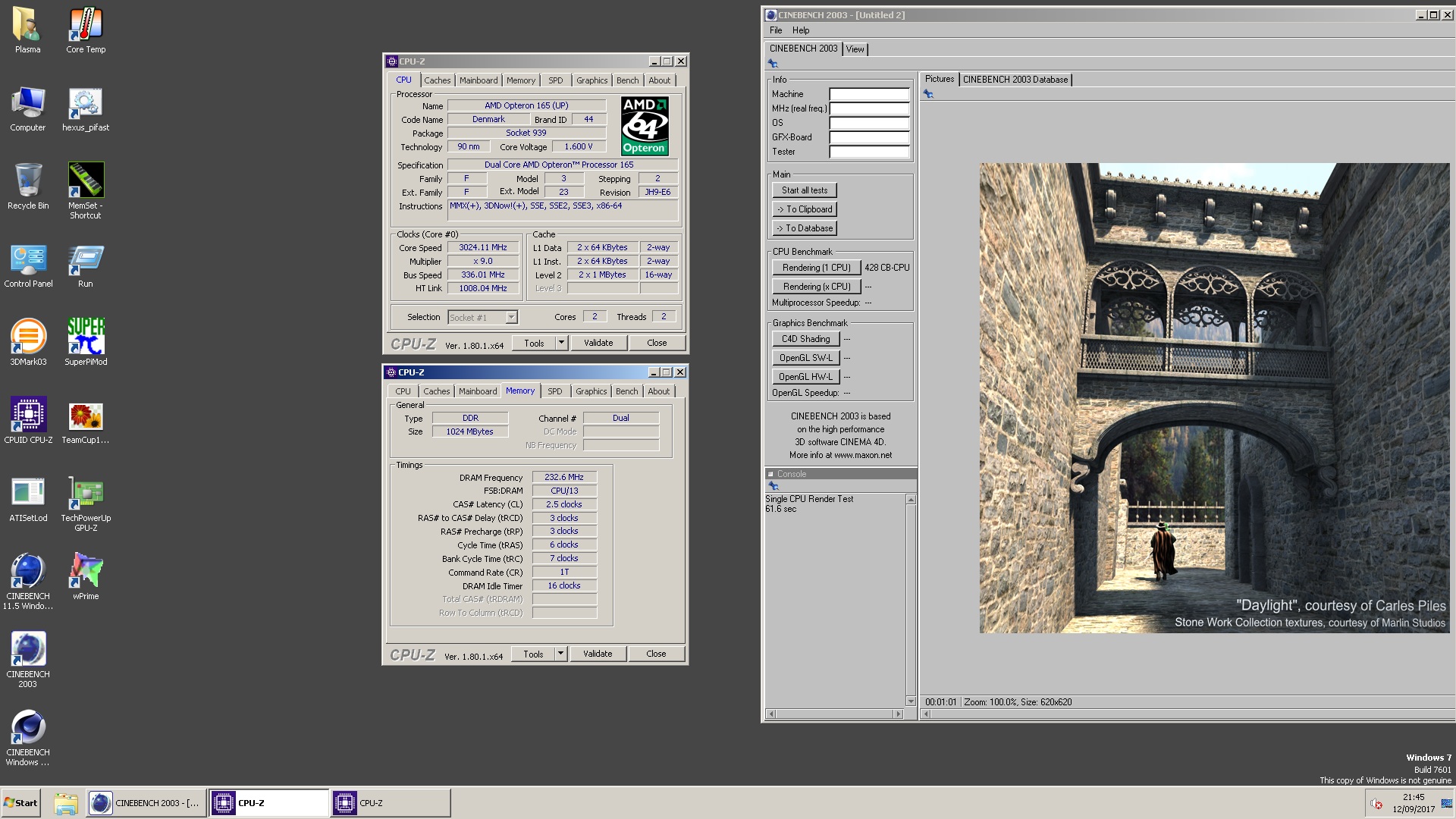Switch to CINEBENCH 2003 taskbar item

pos(146,803)
